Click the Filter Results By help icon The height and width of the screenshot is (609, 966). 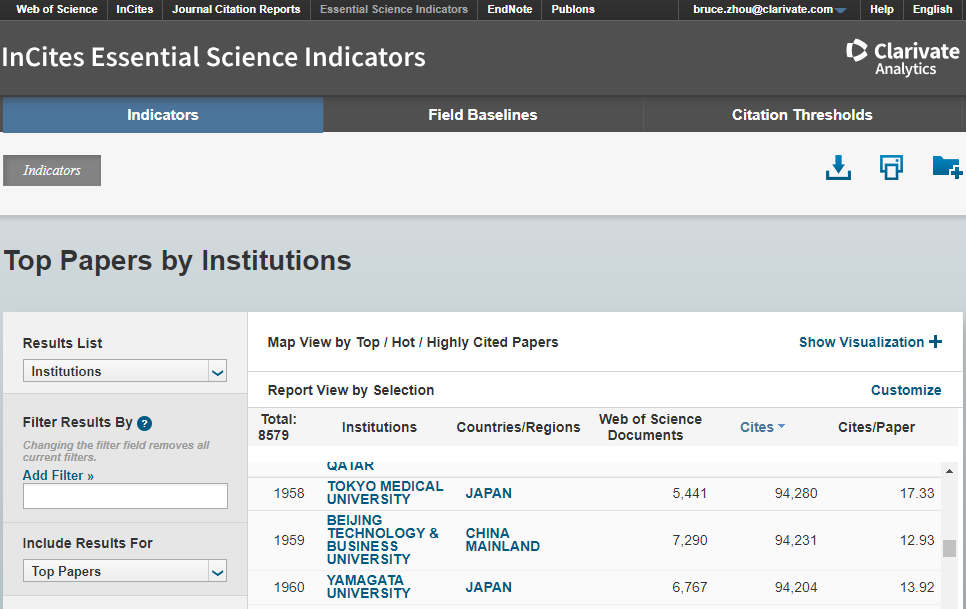coord(144,423)
